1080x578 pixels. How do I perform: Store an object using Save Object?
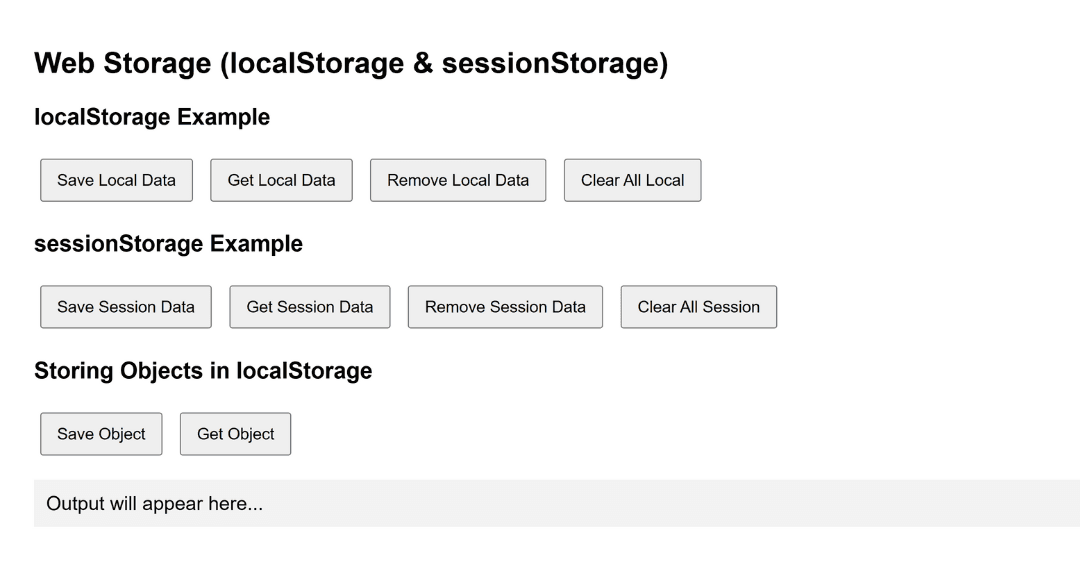101,434
